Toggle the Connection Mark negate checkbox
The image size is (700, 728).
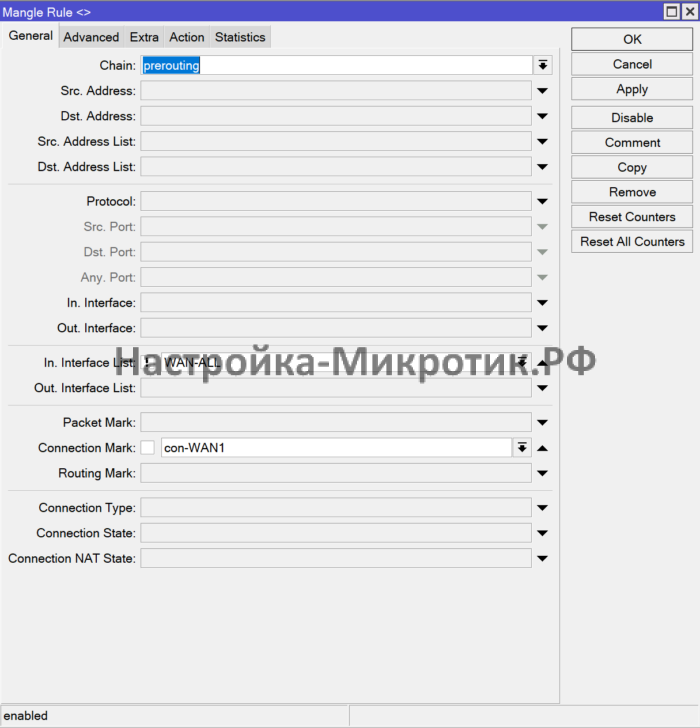[148, 448]
